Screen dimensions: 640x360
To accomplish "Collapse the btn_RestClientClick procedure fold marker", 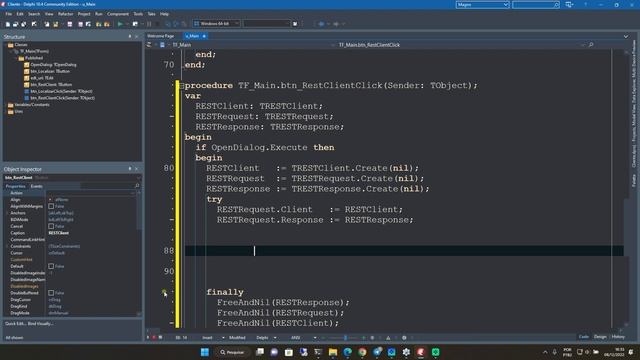I will tap(182, 86).
